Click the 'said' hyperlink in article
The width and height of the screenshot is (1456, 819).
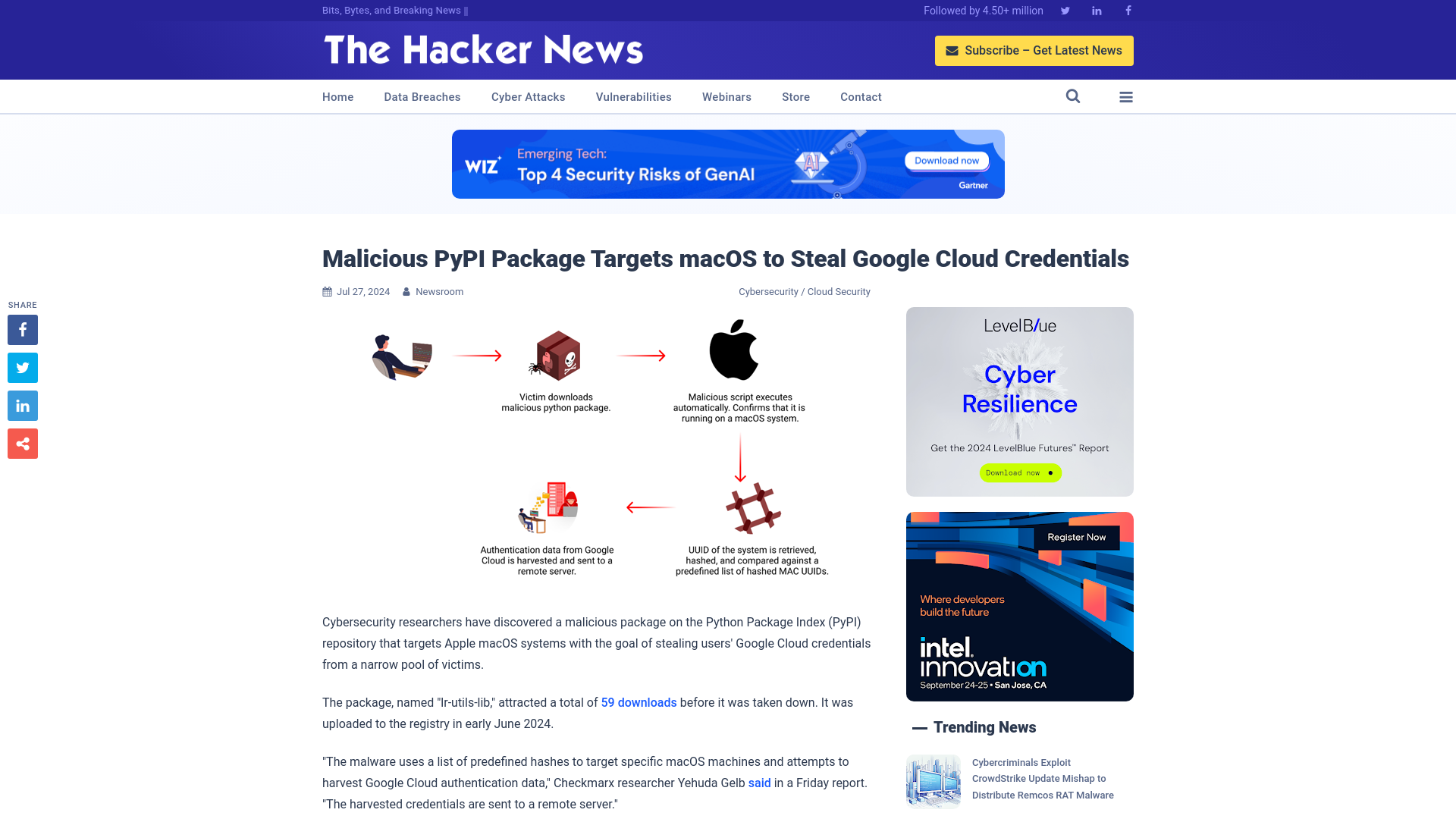pos(759,782)
